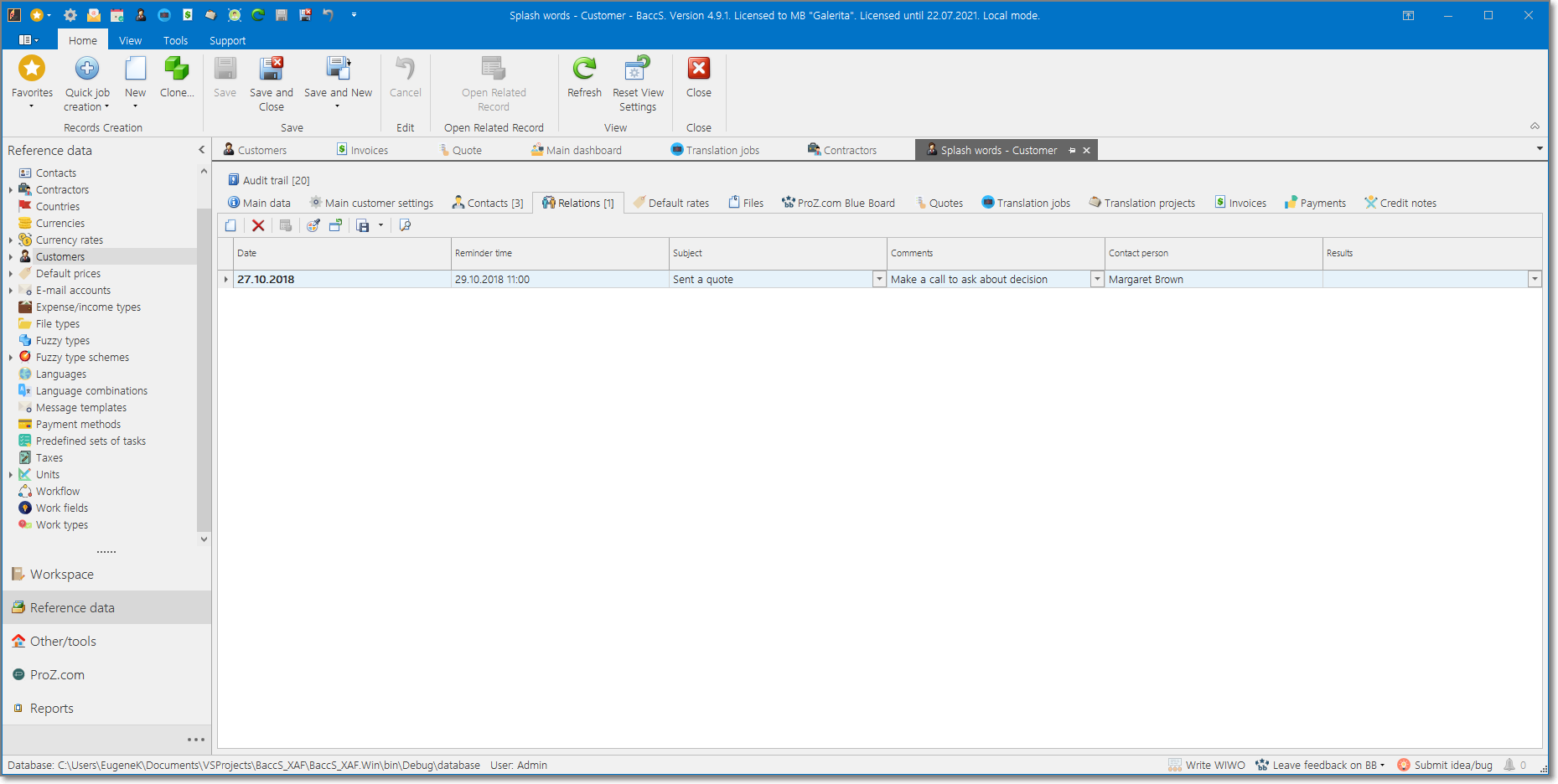The image size is (1558, 784).
Task: Open the document tabs list dropdown arrow
Action: 1540,148
